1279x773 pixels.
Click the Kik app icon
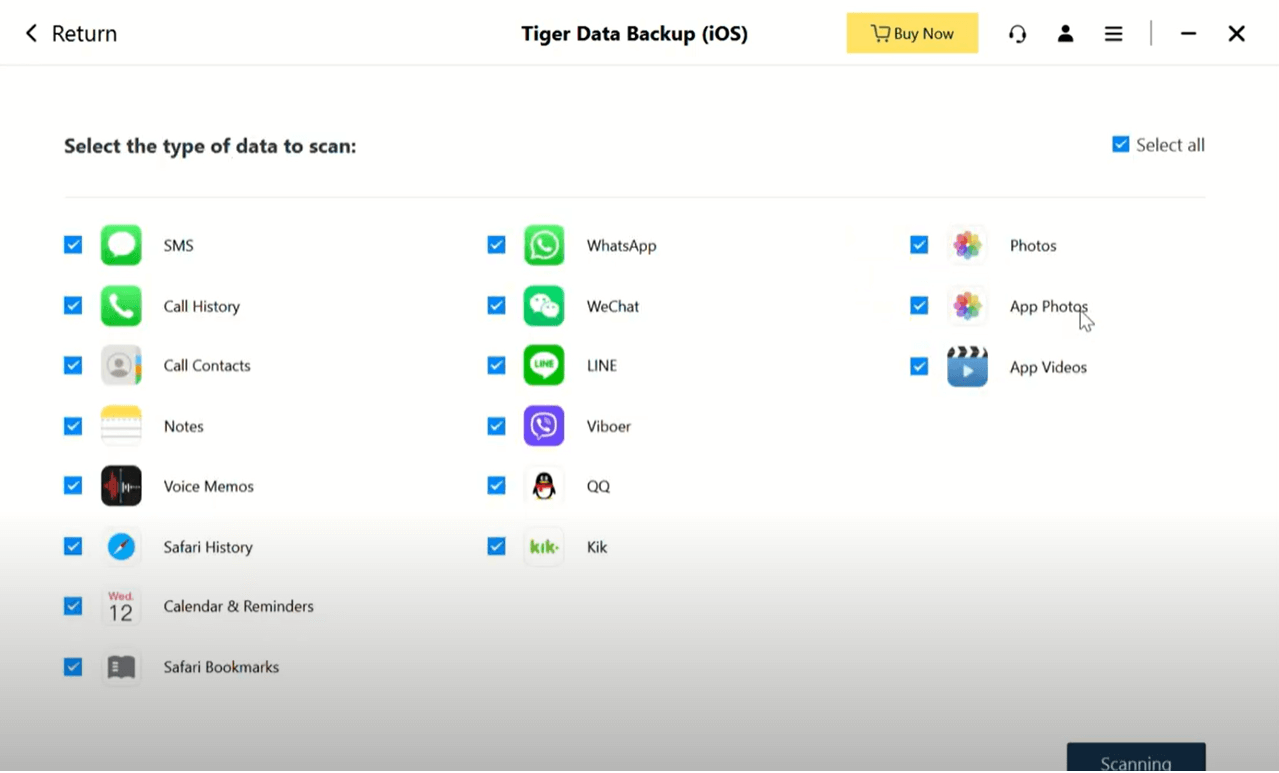coord(544,547)
